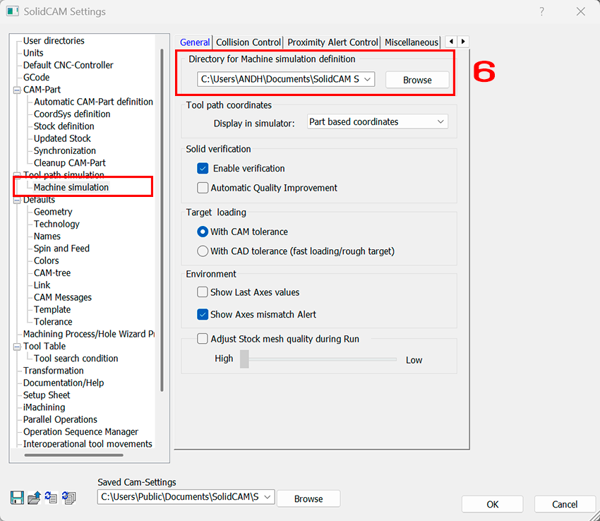Collapse the CAM-Part tree node
This screenshot has width=600, height=521.
tap(17, 90)
